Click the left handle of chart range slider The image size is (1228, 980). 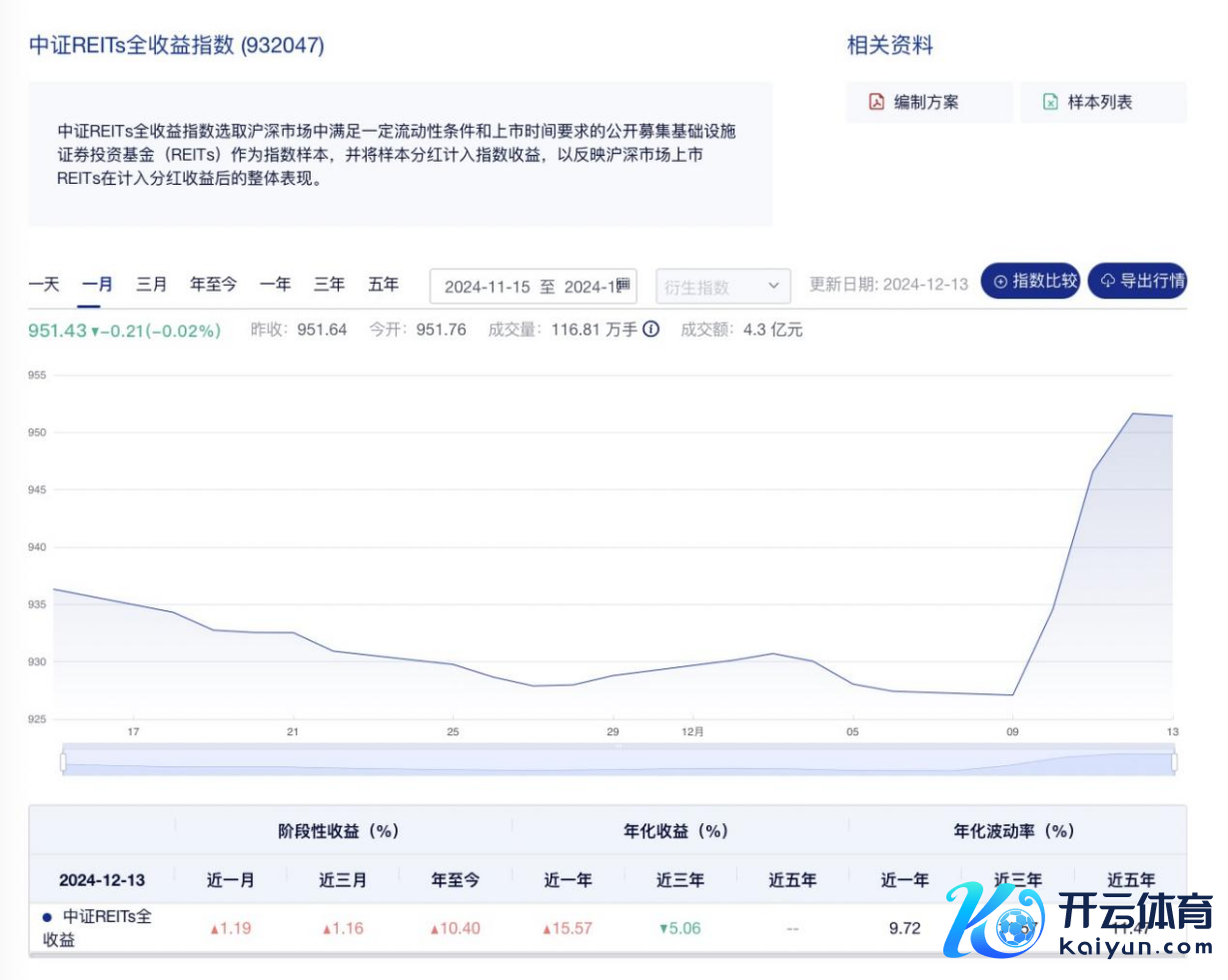(63, 762)
